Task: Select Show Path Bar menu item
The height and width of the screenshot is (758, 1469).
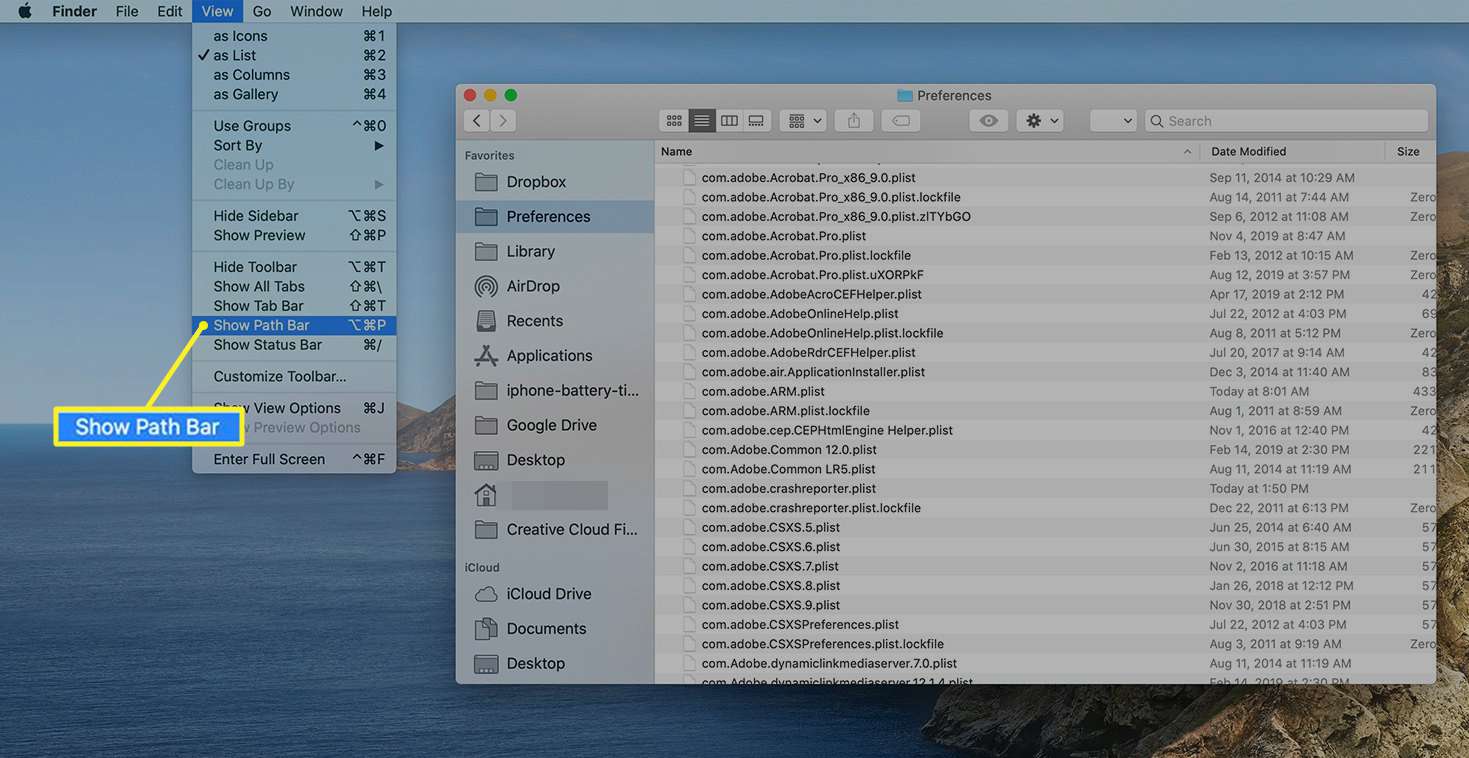Action: click(261, 326)
